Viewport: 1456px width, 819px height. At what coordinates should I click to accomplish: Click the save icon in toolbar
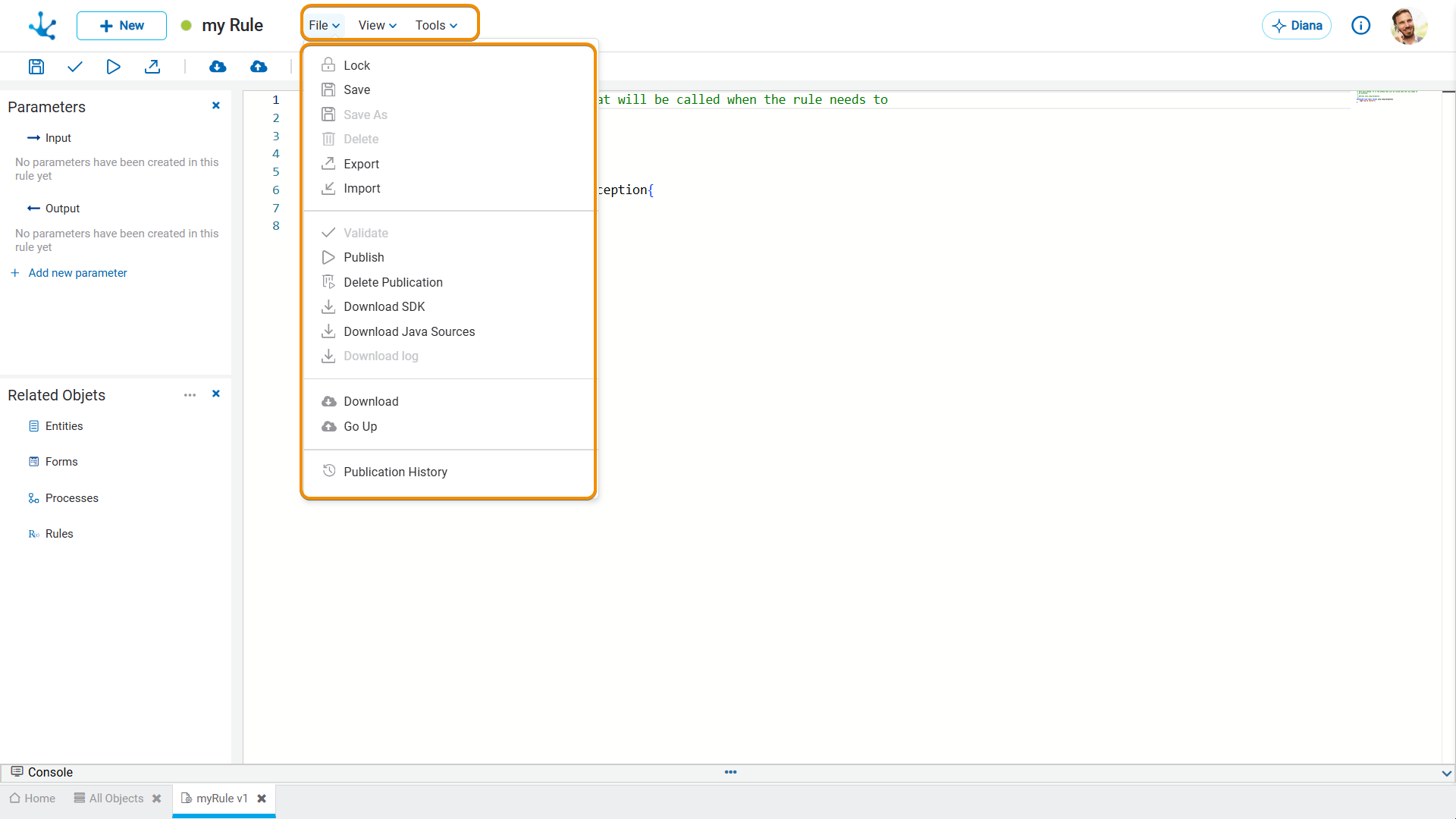[x=36, y=67]
